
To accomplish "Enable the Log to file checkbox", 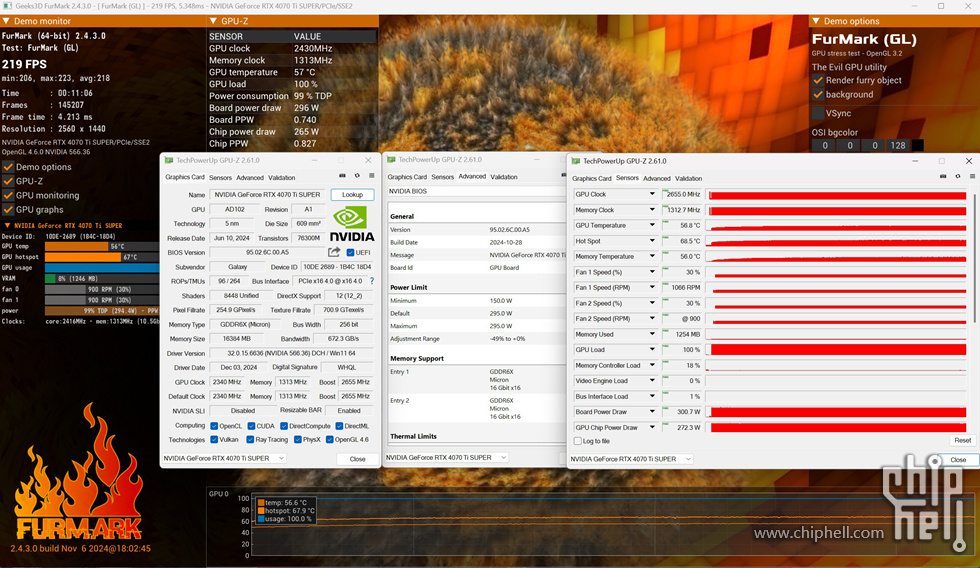I will click(x=578, y=441).
